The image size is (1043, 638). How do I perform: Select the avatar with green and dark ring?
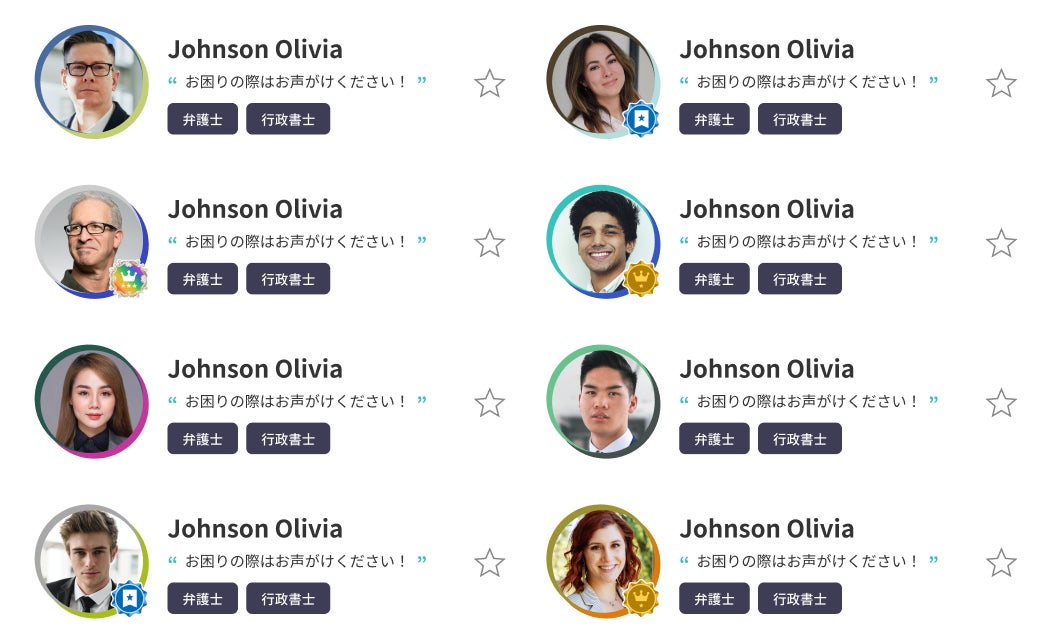tap(603, 401)
